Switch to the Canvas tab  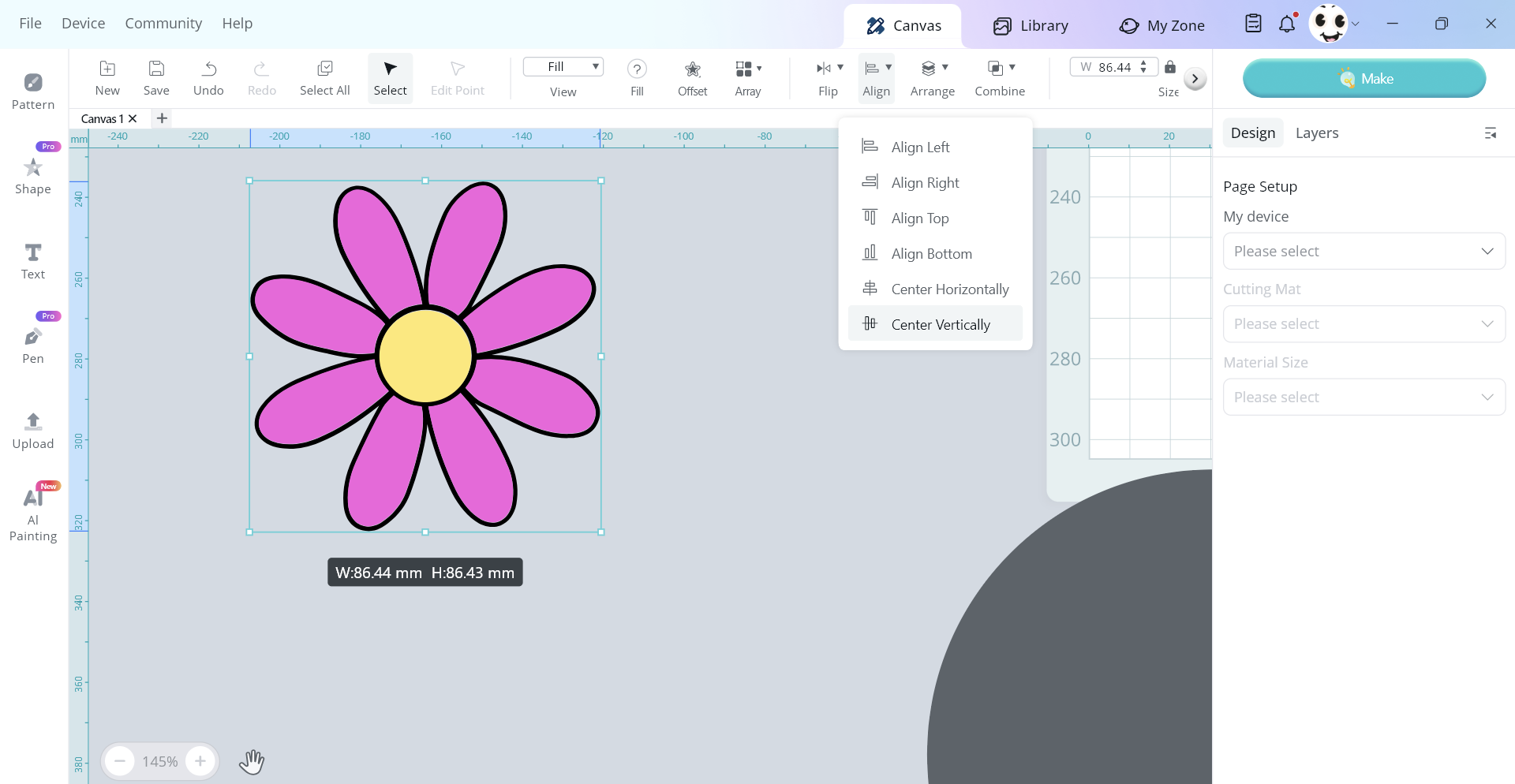(903, 26)
